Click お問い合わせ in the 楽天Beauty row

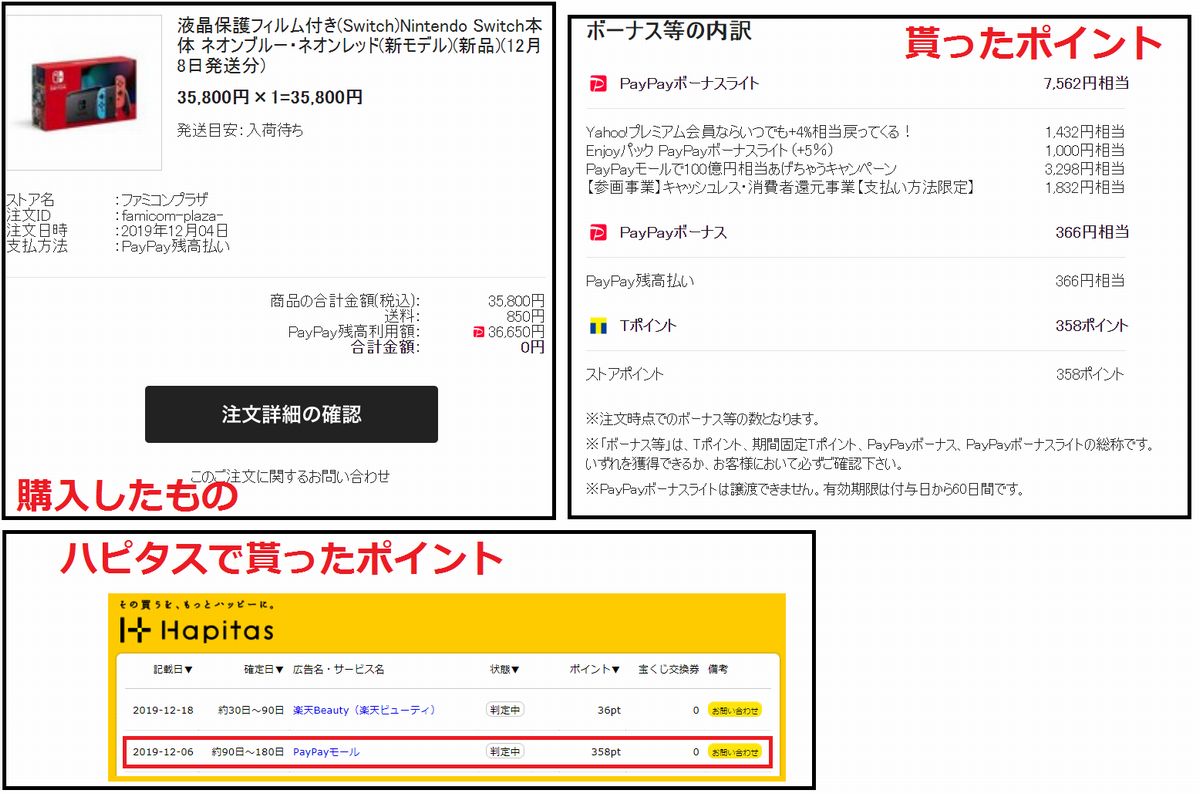click(735, 710)
